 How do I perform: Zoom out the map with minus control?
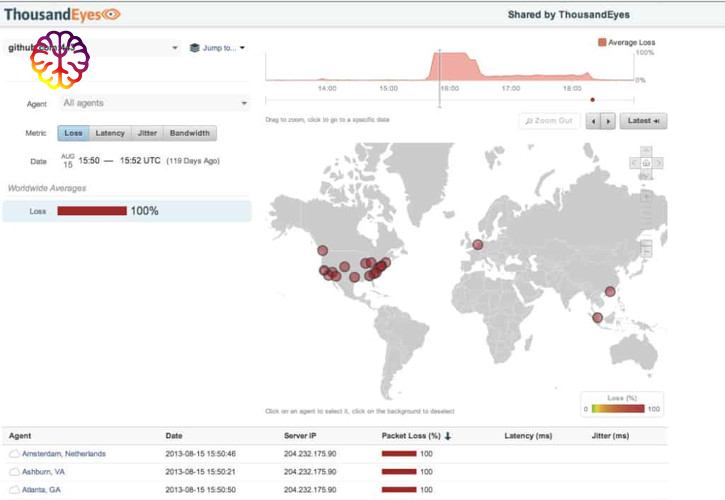click(646, 251)
